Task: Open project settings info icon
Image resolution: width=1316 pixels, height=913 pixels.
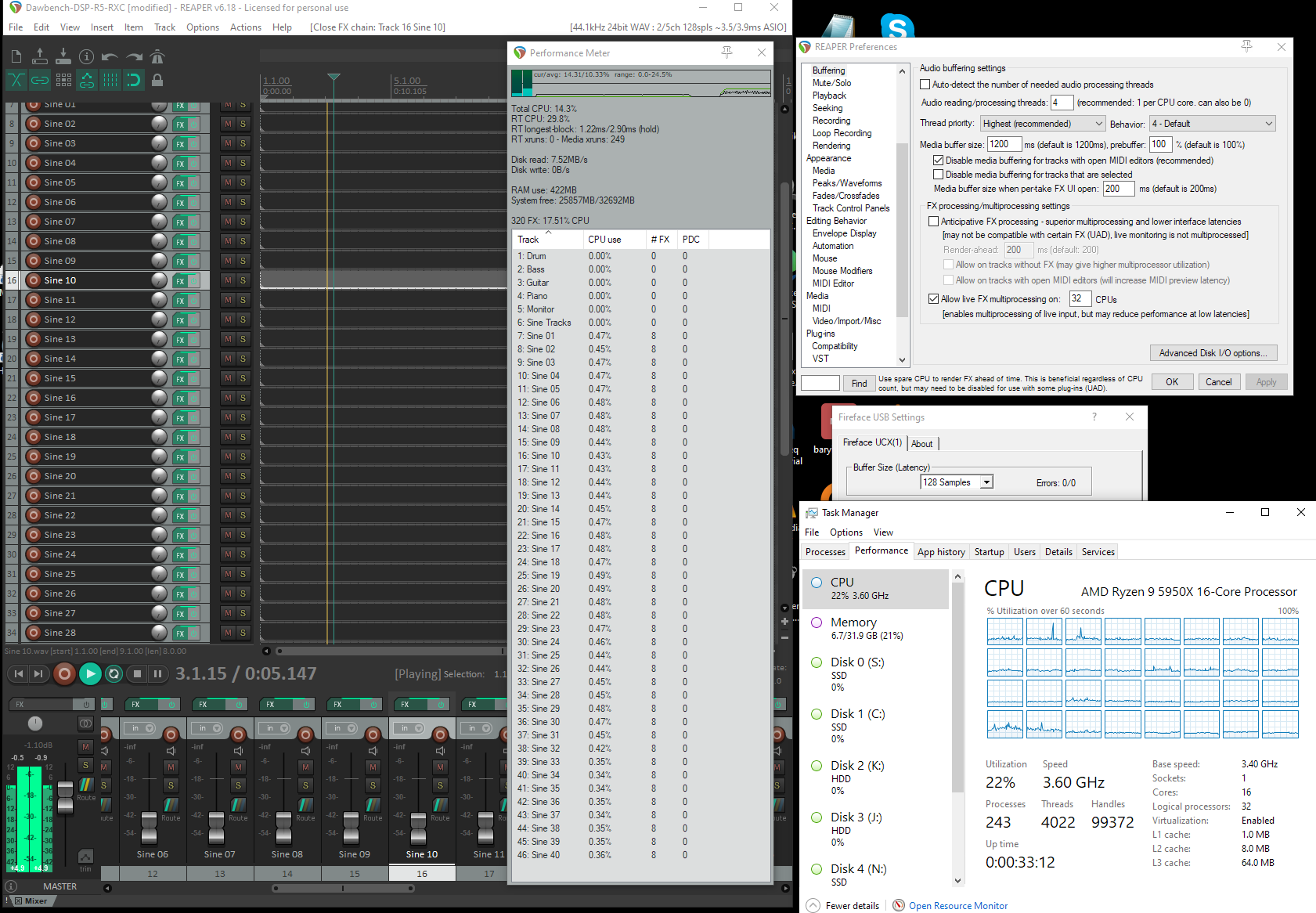Action: pyautogui.click(x=87, y=56)
